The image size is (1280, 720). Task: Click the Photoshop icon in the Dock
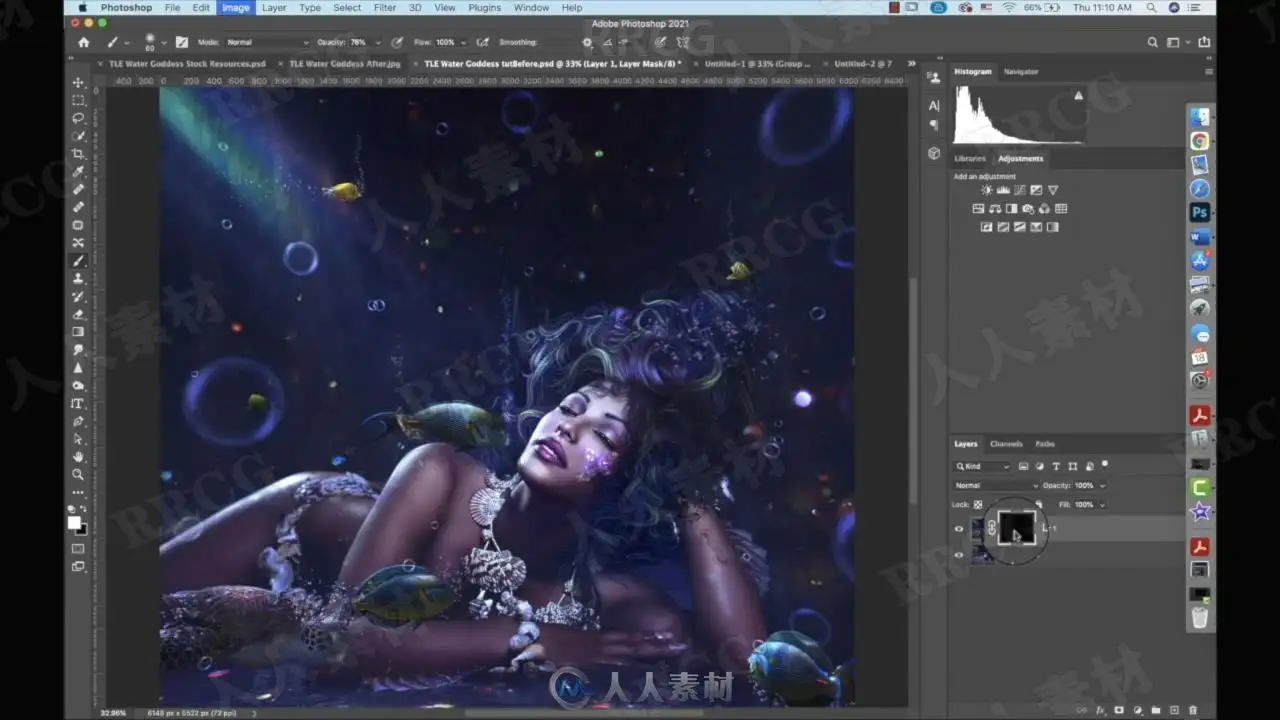[1199, 213]
